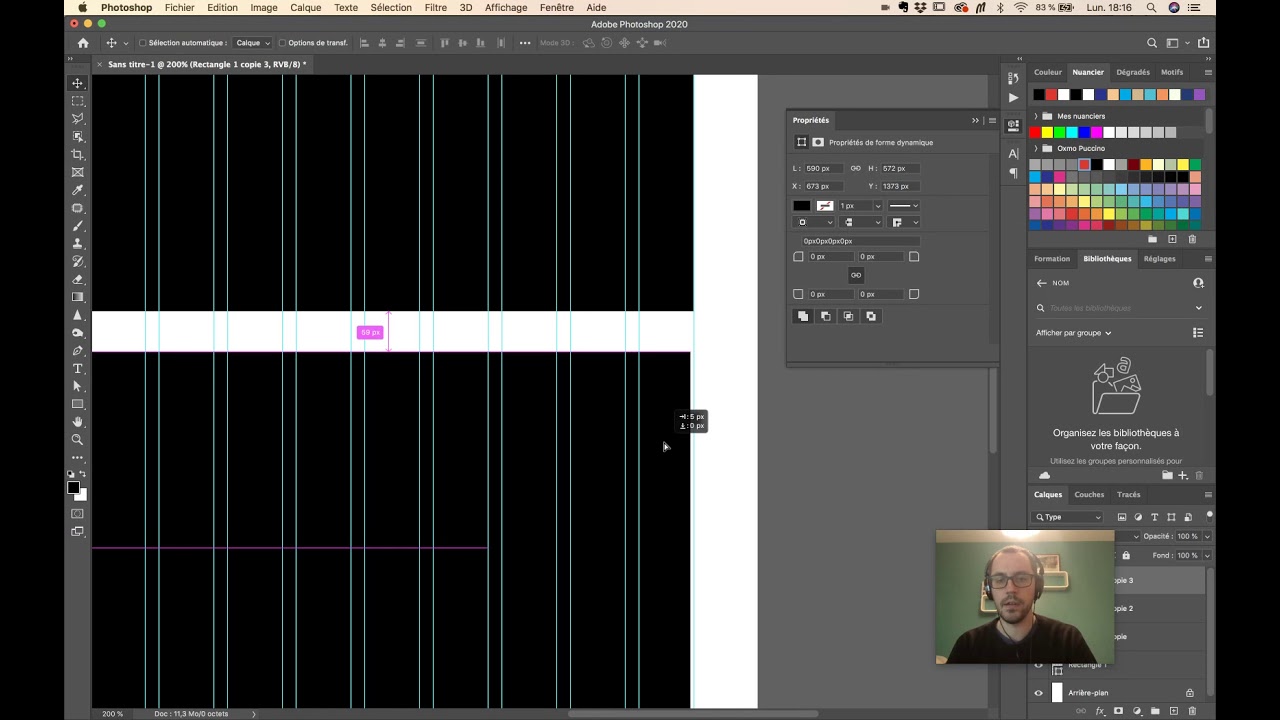Image resolution: width=1280 pixels, height=720 pixels.
Task: Select the Rectangle shape tool
Action: coord(78,404)
